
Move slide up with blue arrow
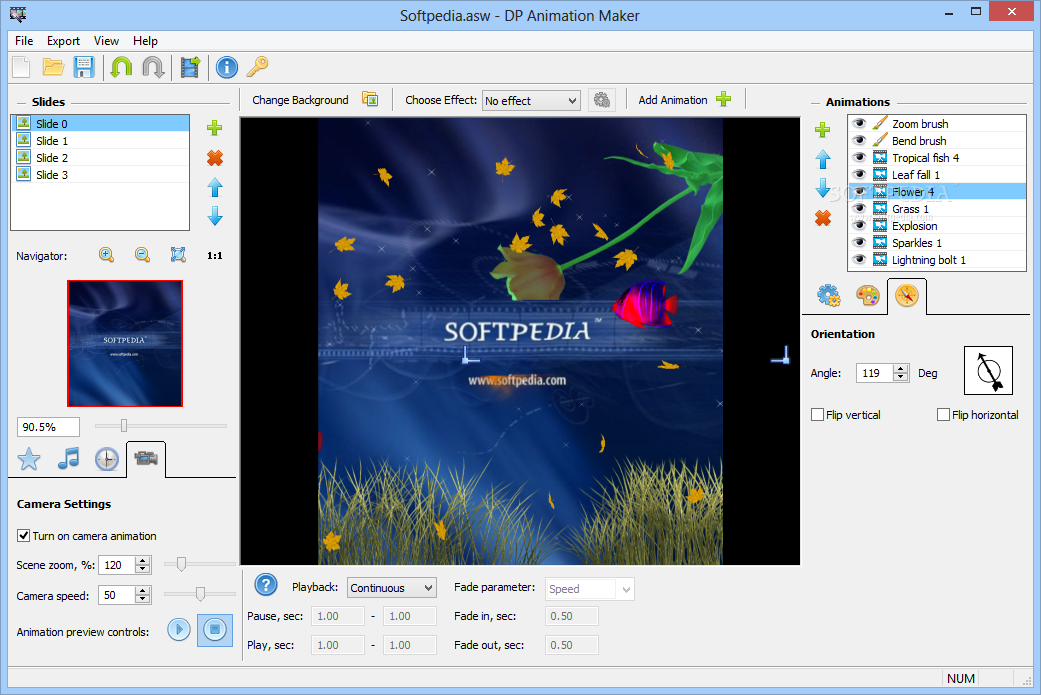[x=214, y=188]
